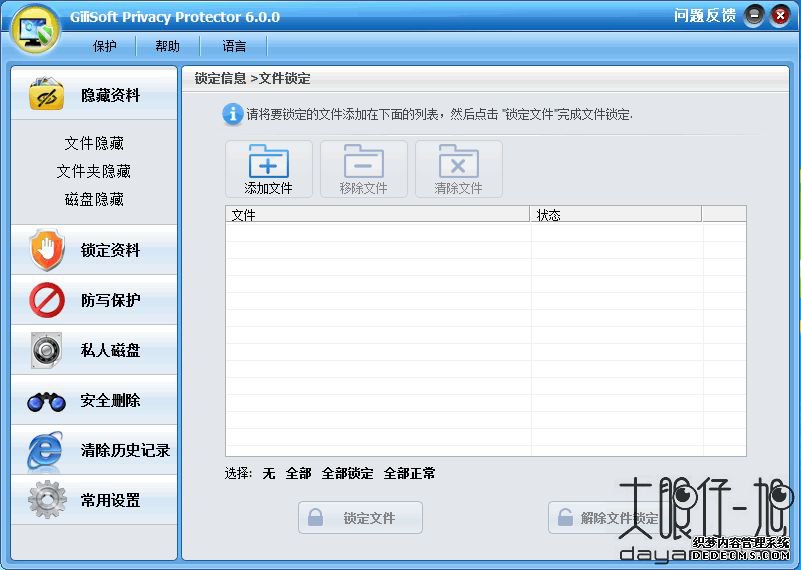Click the 私人磁盘 safe vault icon

coord(46,350)
